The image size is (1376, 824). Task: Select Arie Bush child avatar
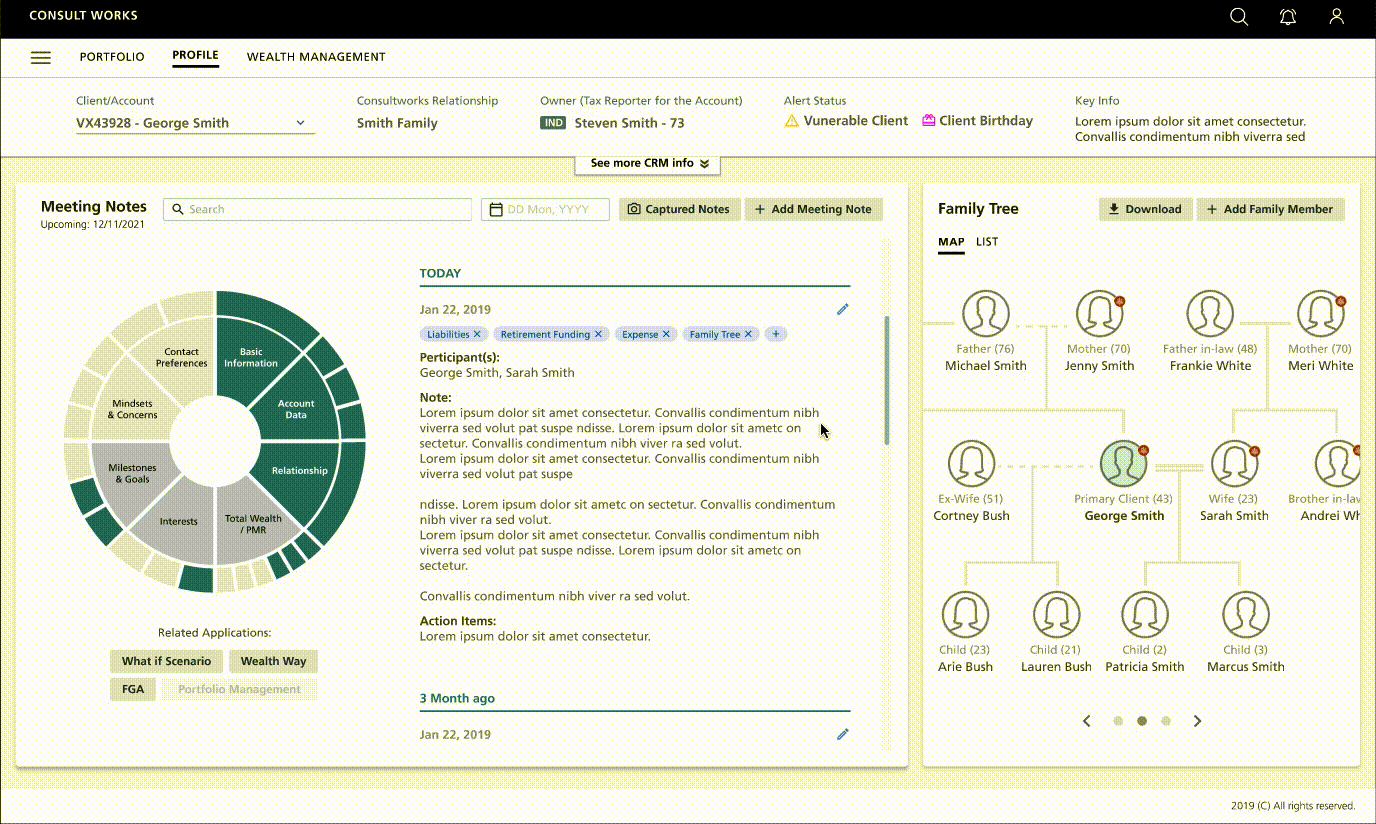(965, 615)
